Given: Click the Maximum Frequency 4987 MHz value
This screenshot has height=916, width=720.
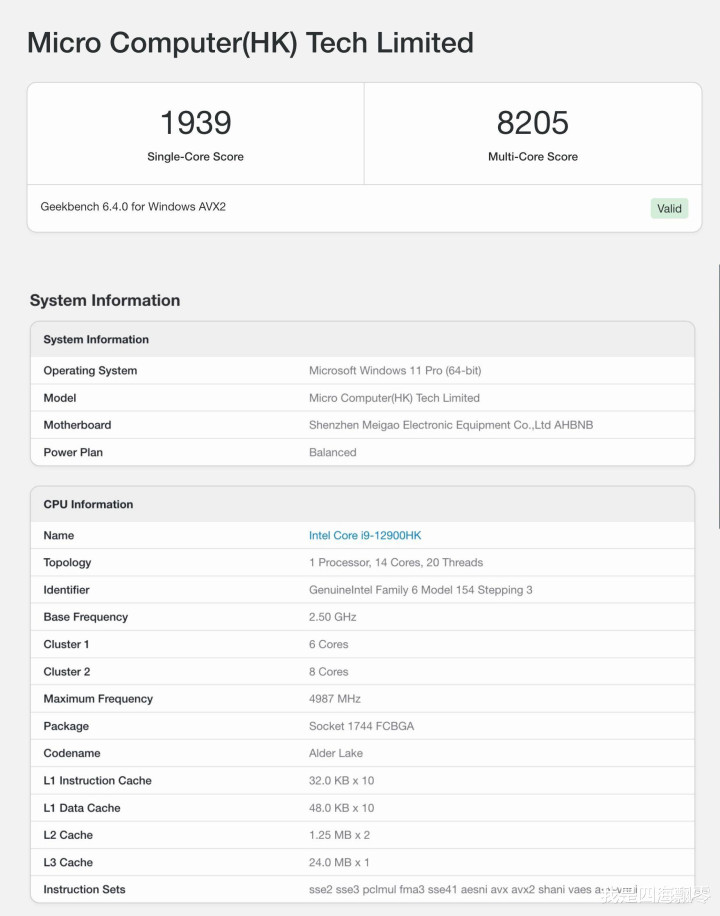Looking at the screenshot, I should [335, 699].
